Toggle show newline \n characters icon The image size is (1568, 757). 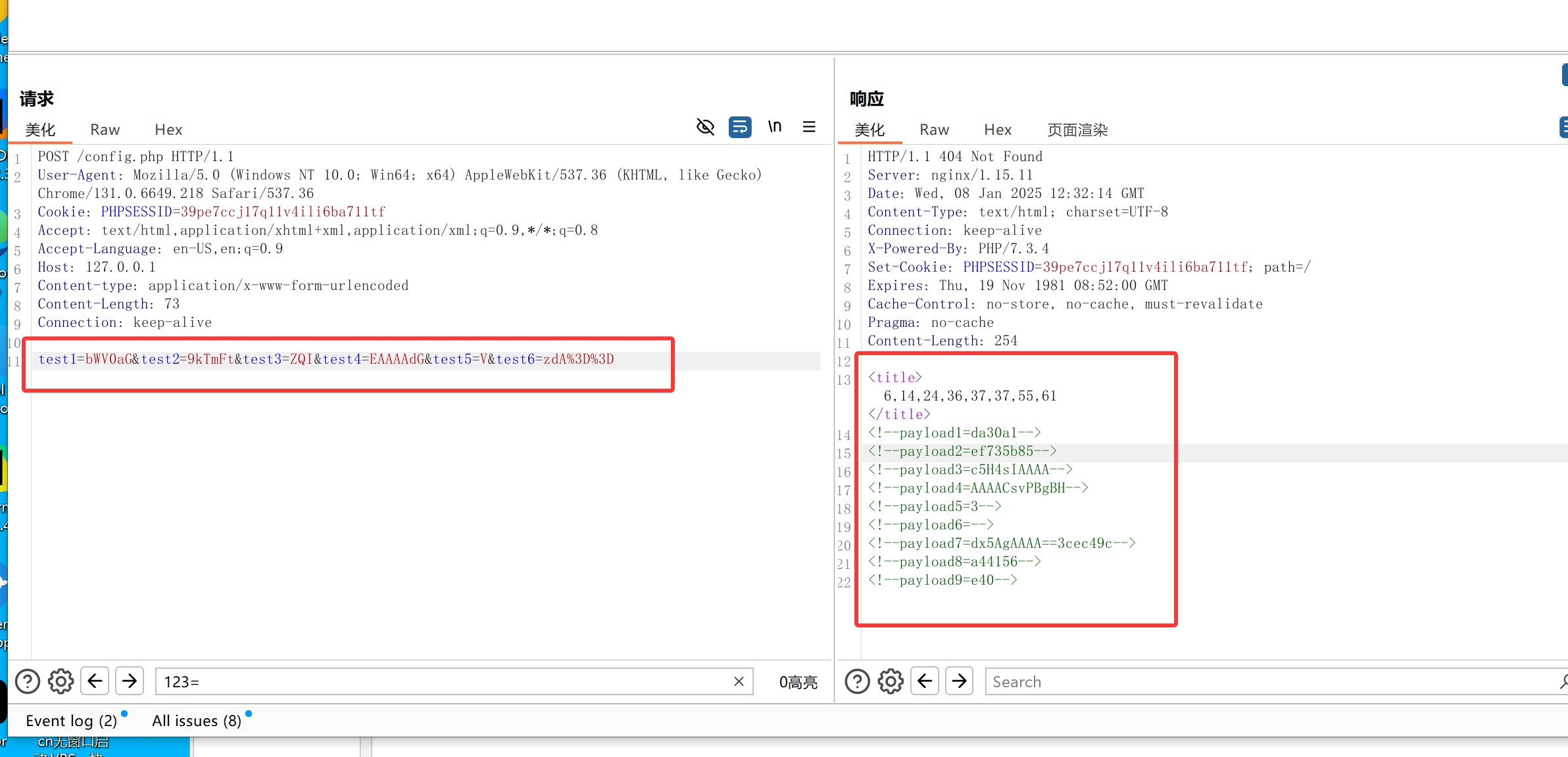[x=775, y=126]
